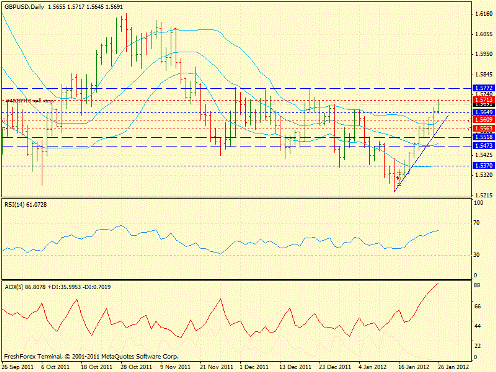Click the 1 Dec 2011 date label
Viewport: 496px width, 372px height.
tap(254, 367)
